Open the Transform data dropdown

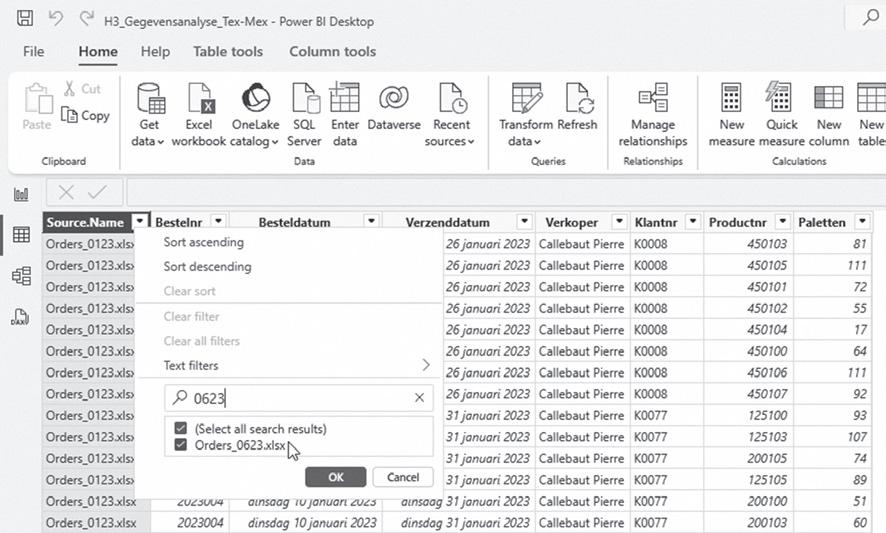(x=524, y=141)
